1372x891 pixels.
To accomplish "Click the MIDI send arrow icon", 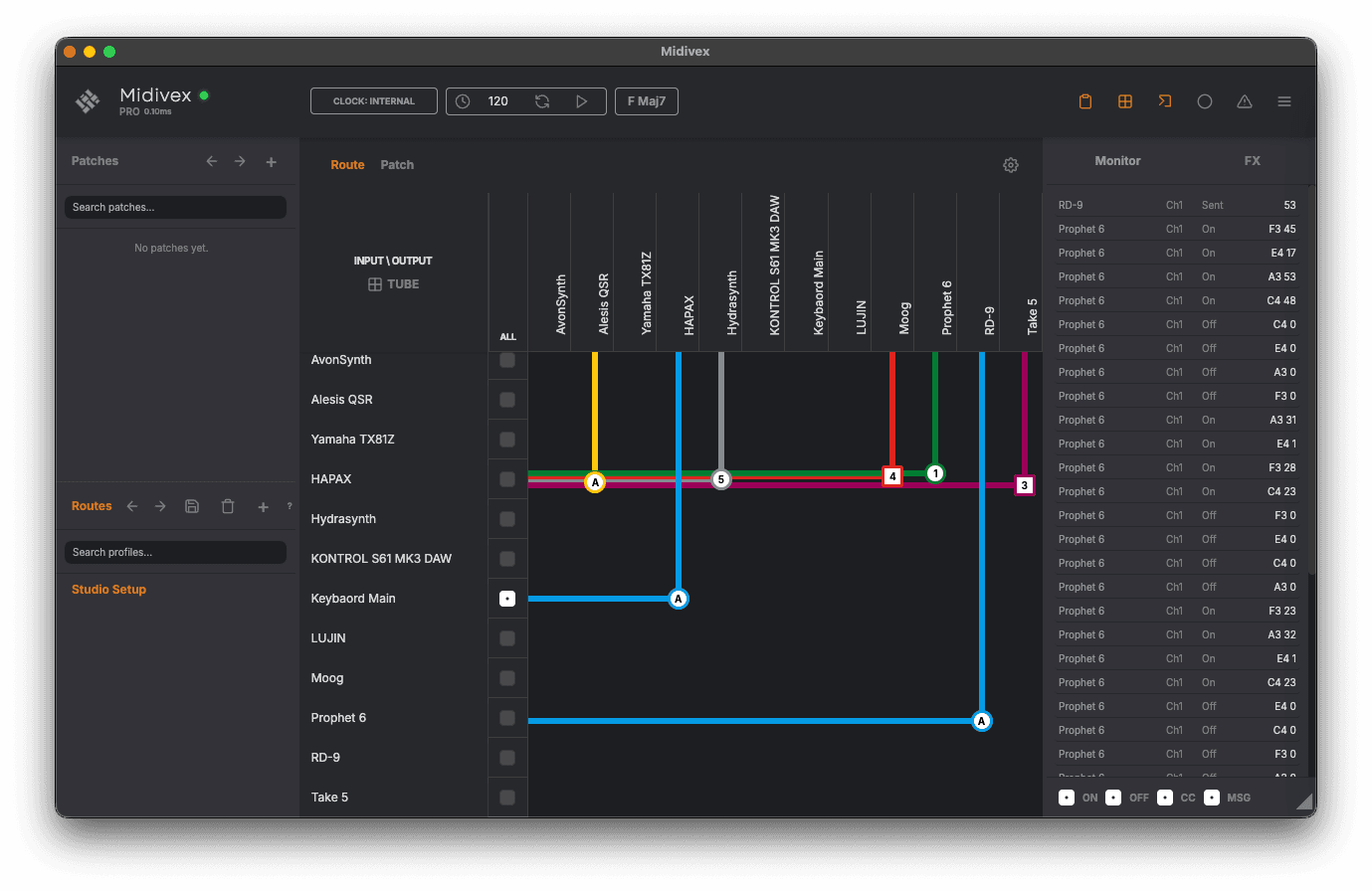I will pyautogui.click(x=1165, y=100).
